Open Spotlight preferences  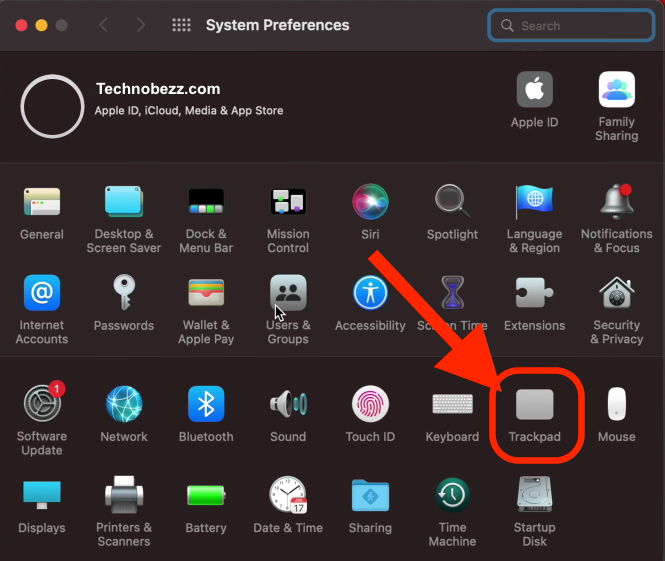pos(453,202)
